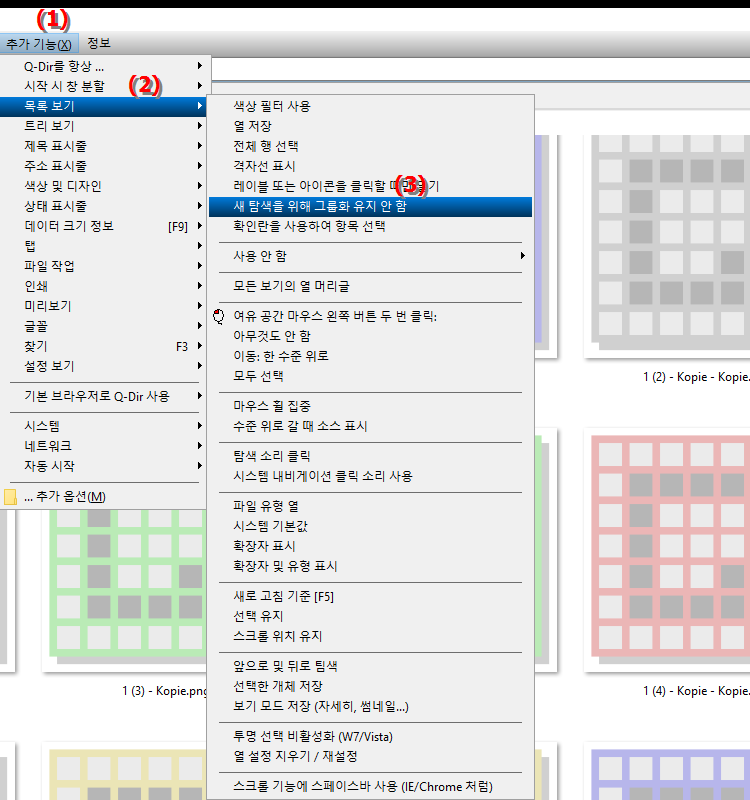Image resolution: width=750 pixels, height=800 pixels.
Task: Open the 네트워크 menu entry
Action: [105, 445]
